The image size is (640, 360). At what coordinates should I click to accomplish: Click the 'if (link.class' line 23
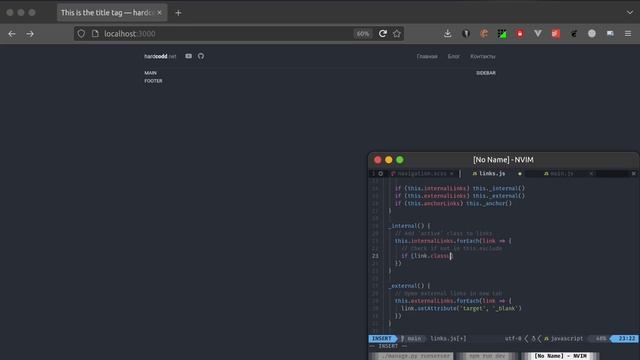pos(427,256)
